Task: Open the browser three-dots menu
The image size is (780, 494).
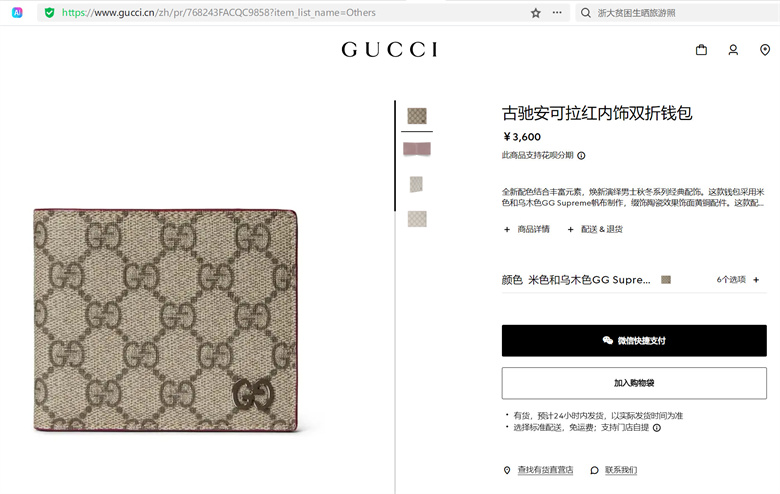Action: [557, 12]
